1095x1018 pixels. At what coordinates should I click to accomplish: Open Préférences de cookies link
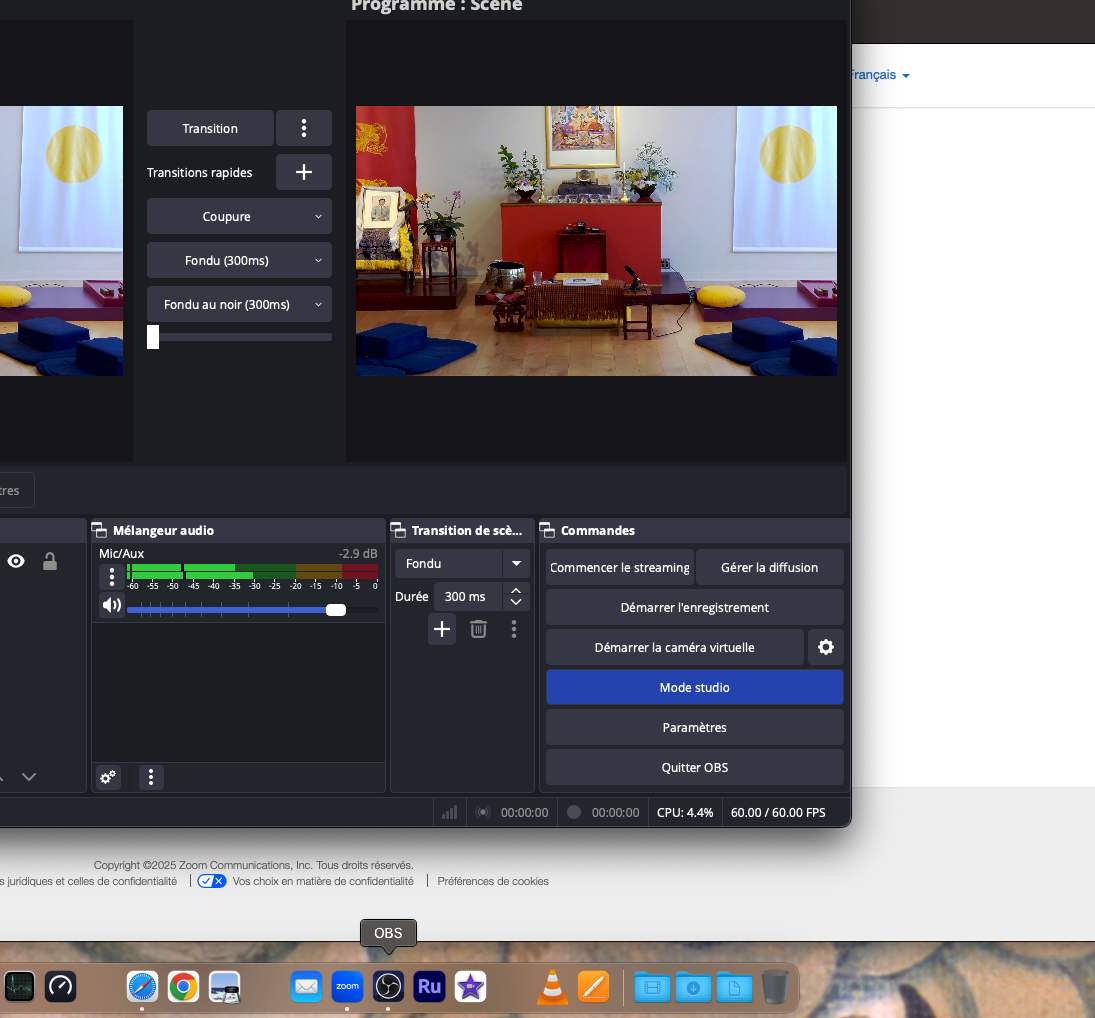point(493,881)
